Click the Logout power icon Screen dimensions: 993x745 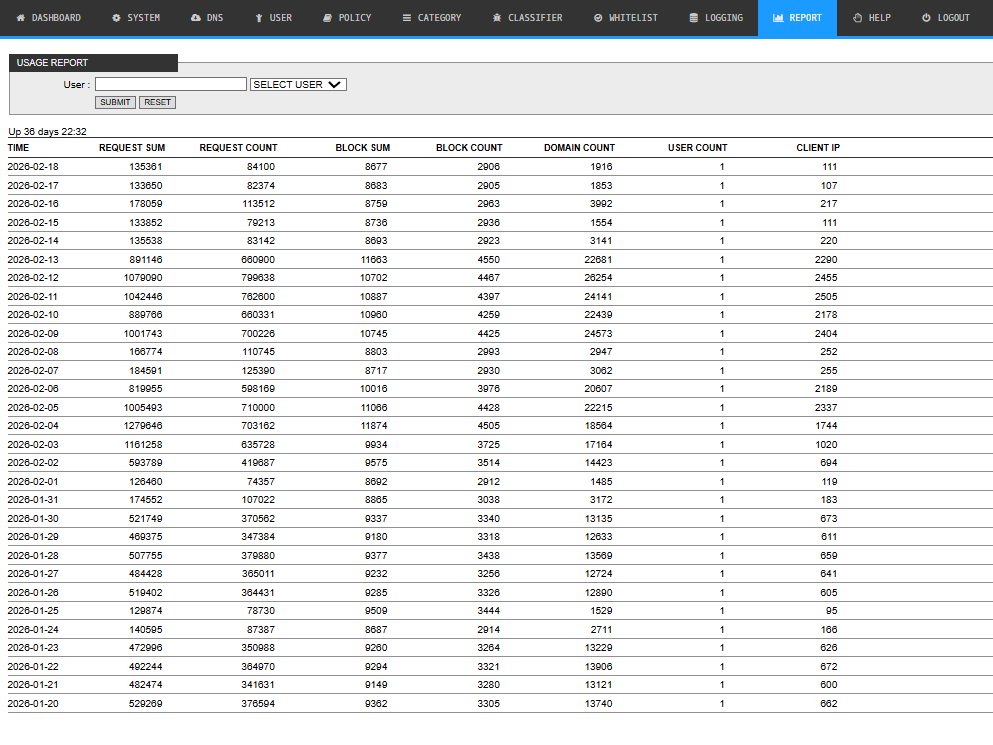click(x=926, y=18)
